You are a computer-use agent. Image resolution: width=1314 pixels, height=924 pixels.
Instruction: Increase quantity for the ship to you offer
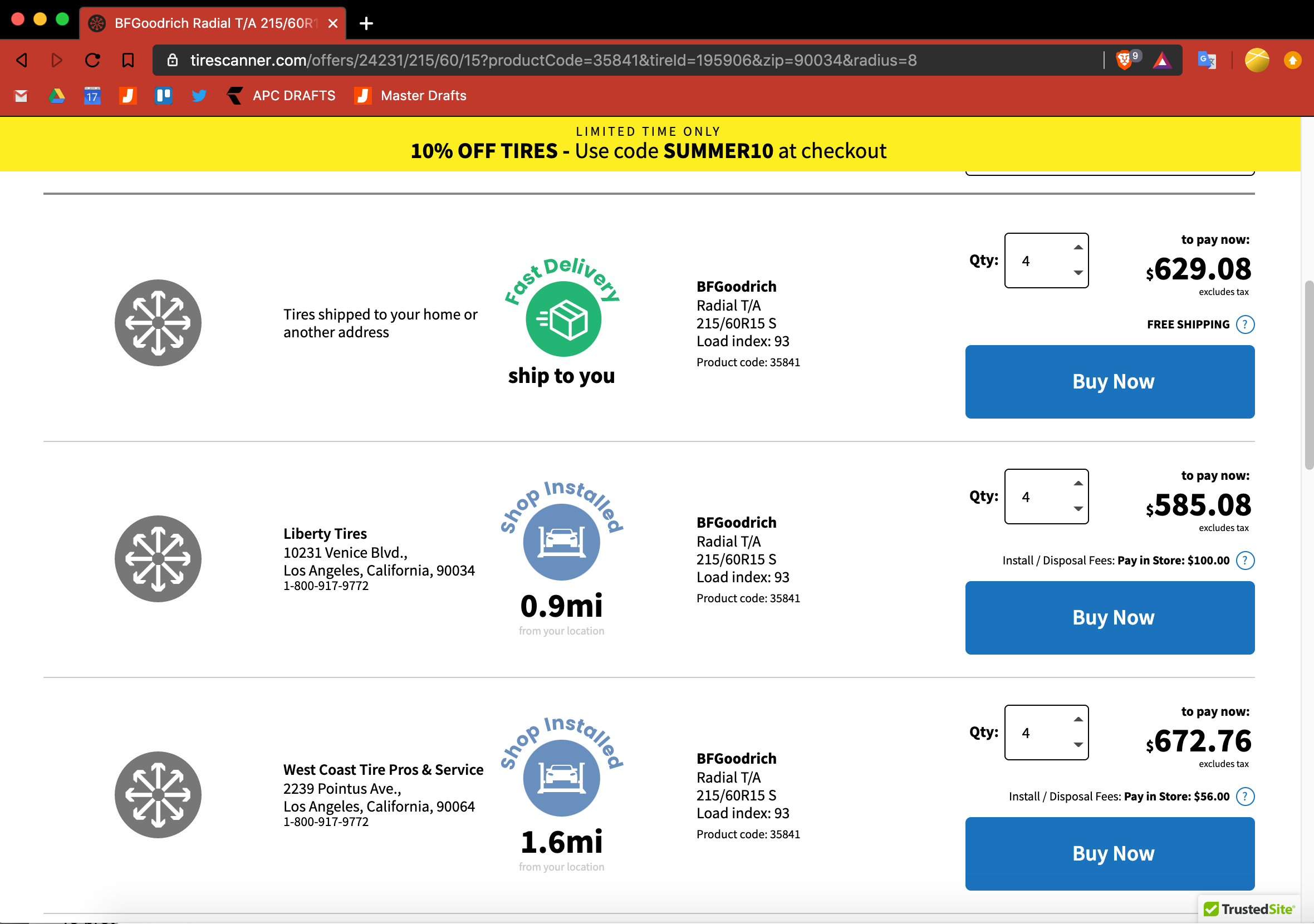[x=1077, y=248]
